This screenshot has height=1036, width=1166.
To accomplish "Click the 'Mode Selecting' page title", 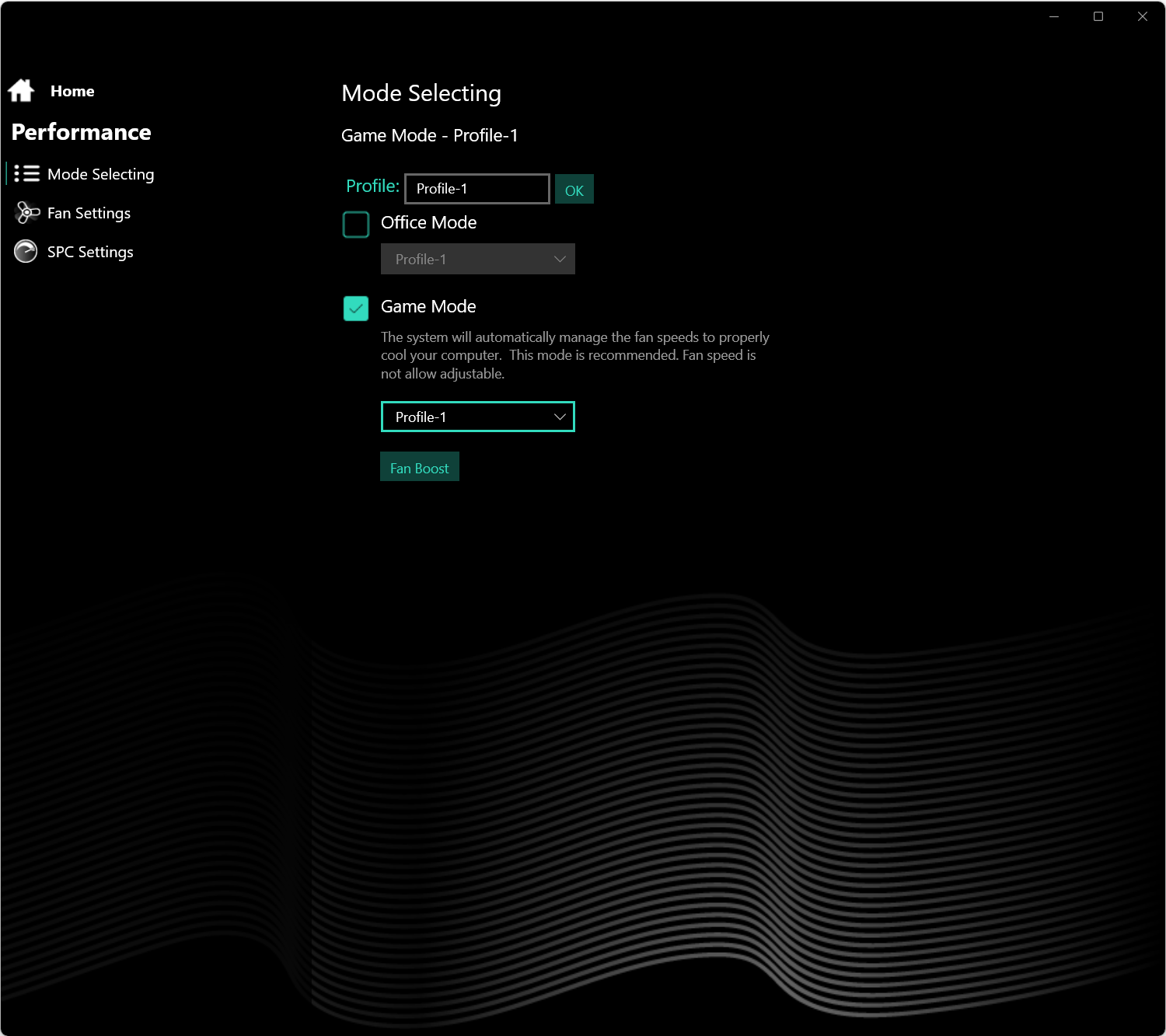I will [421, 93].
